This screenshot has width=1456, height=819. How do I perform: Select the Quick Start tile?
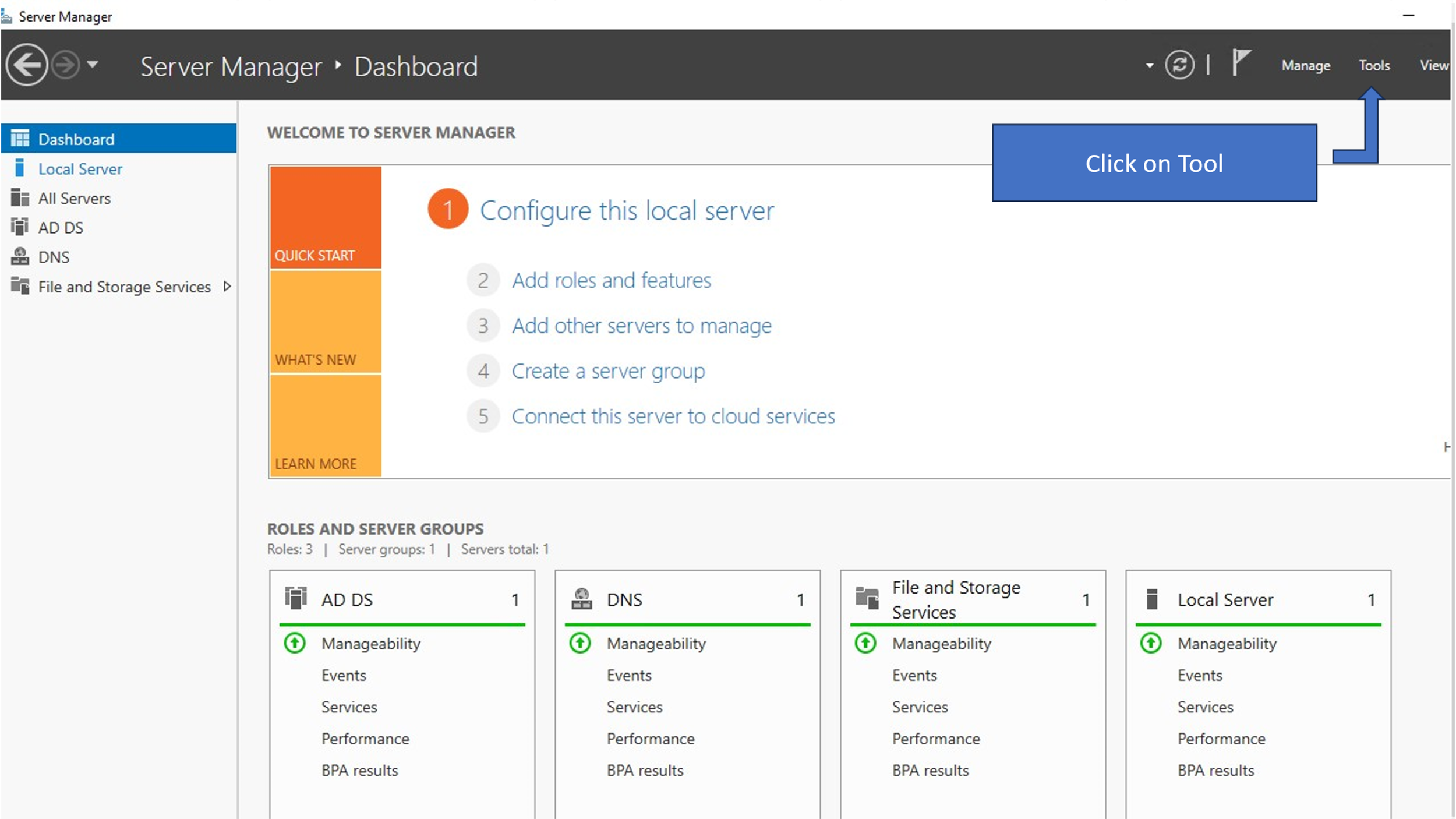[326, 217]
